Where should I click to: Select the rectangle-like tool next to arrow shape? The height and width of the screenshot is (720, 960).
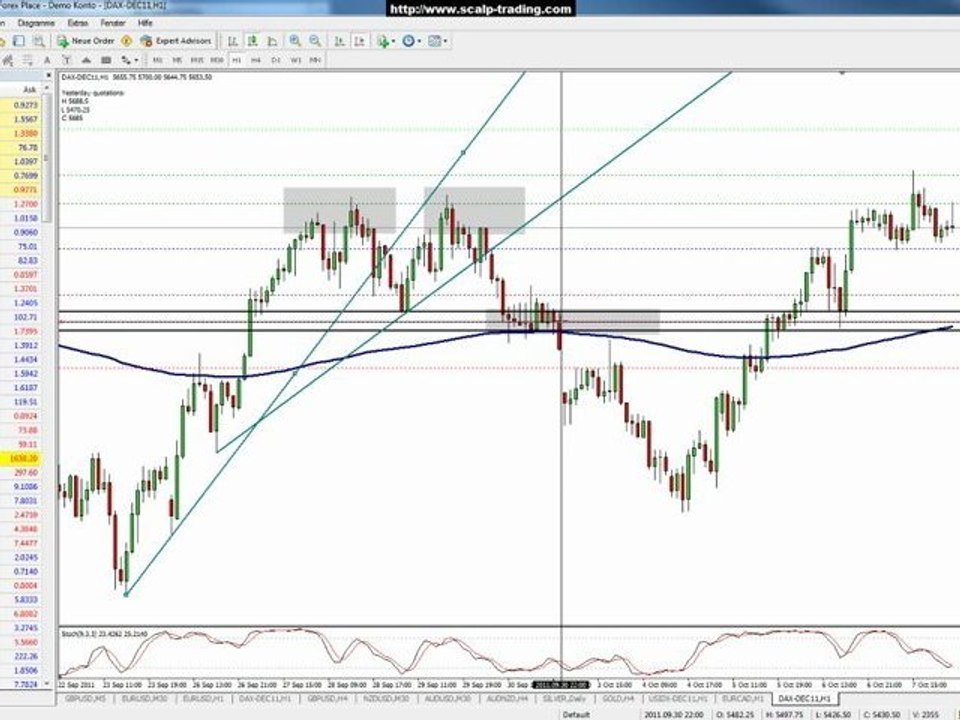(x=105, y=60)
